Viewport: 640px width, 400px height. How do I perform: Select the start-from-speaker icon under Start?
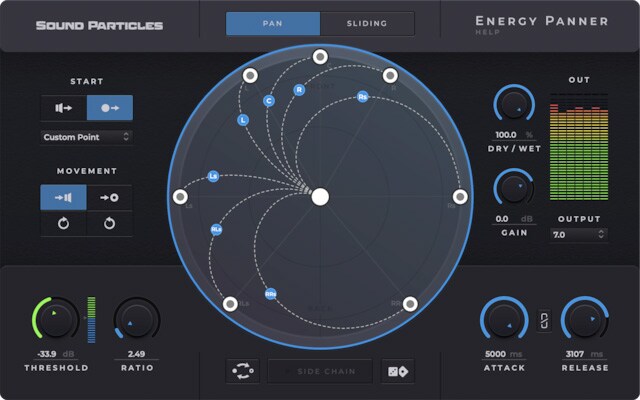tap(64, 108)
